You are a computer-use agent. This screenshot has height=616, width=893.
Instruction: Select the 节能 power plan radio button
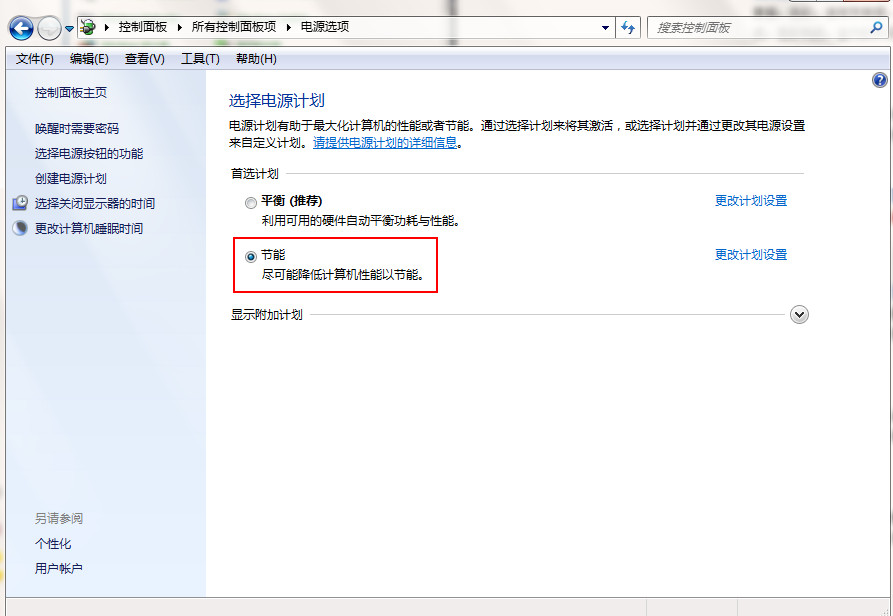tap(251, 256)
